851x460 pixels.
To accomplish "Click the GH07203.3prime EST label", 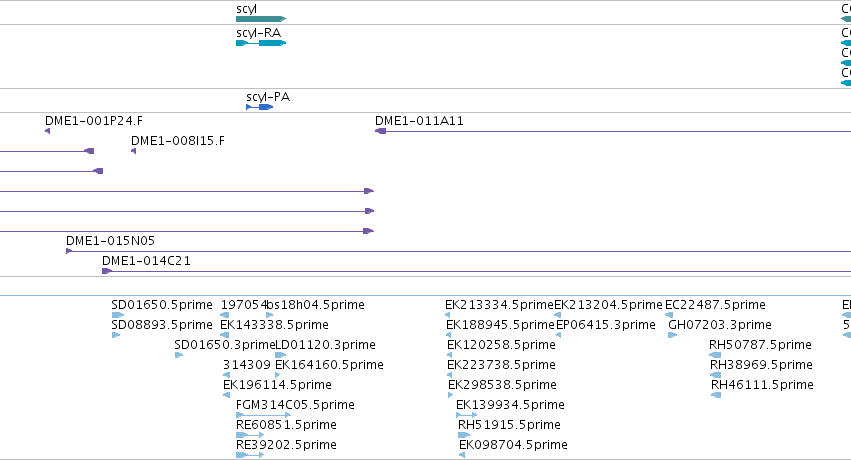I will [x=720, y=325].
